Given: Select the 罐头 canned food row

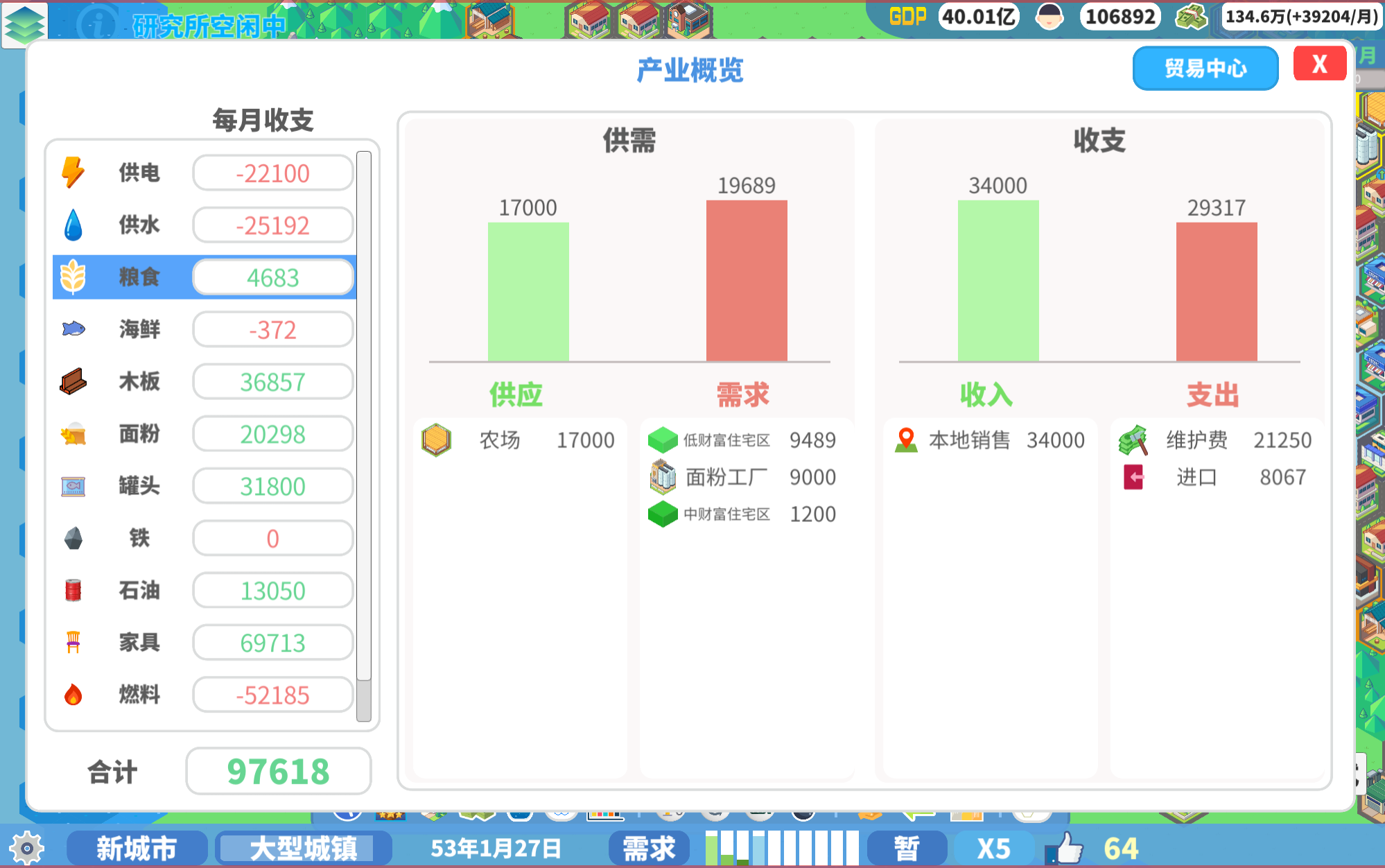Looking at the screenshot, I should pos(204,486).
